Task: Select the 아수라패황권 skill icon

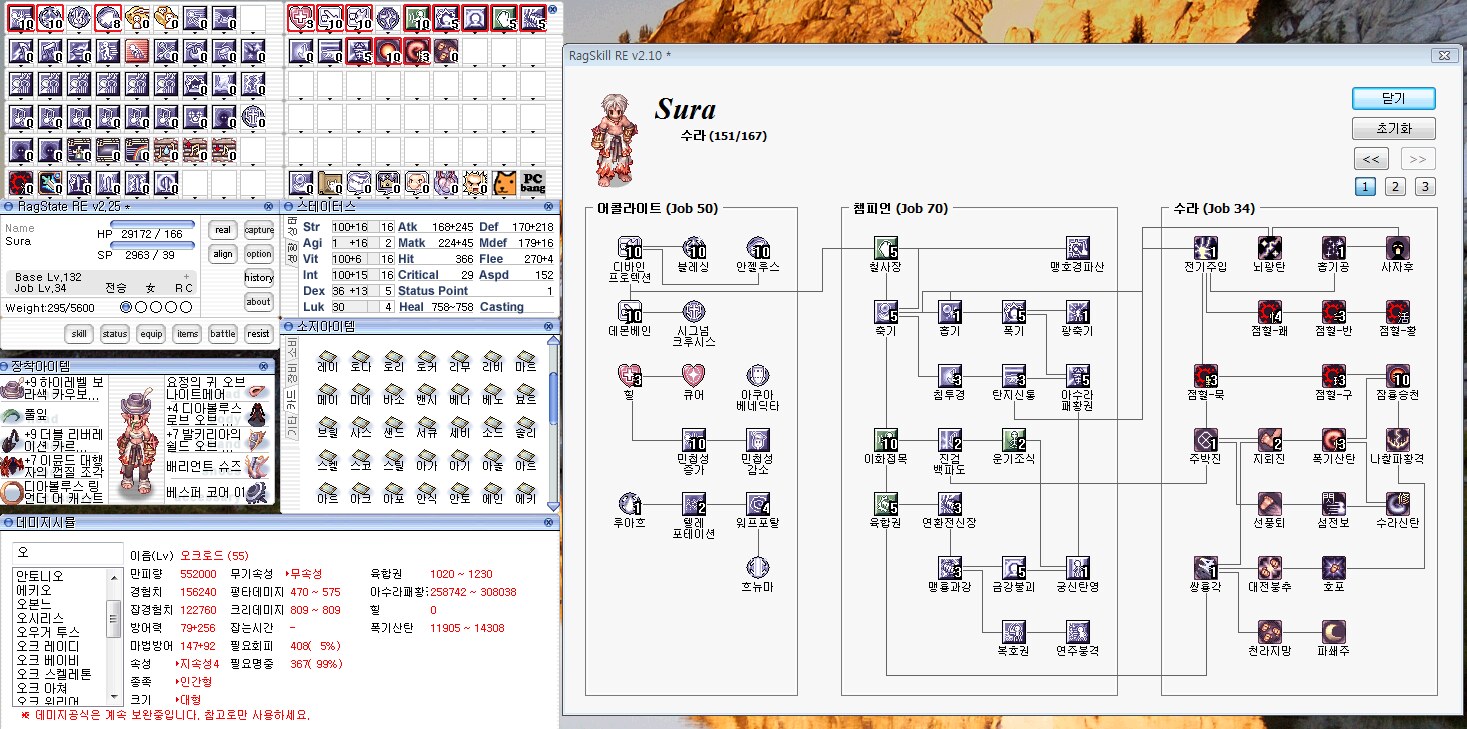Action: [1078, 376]
